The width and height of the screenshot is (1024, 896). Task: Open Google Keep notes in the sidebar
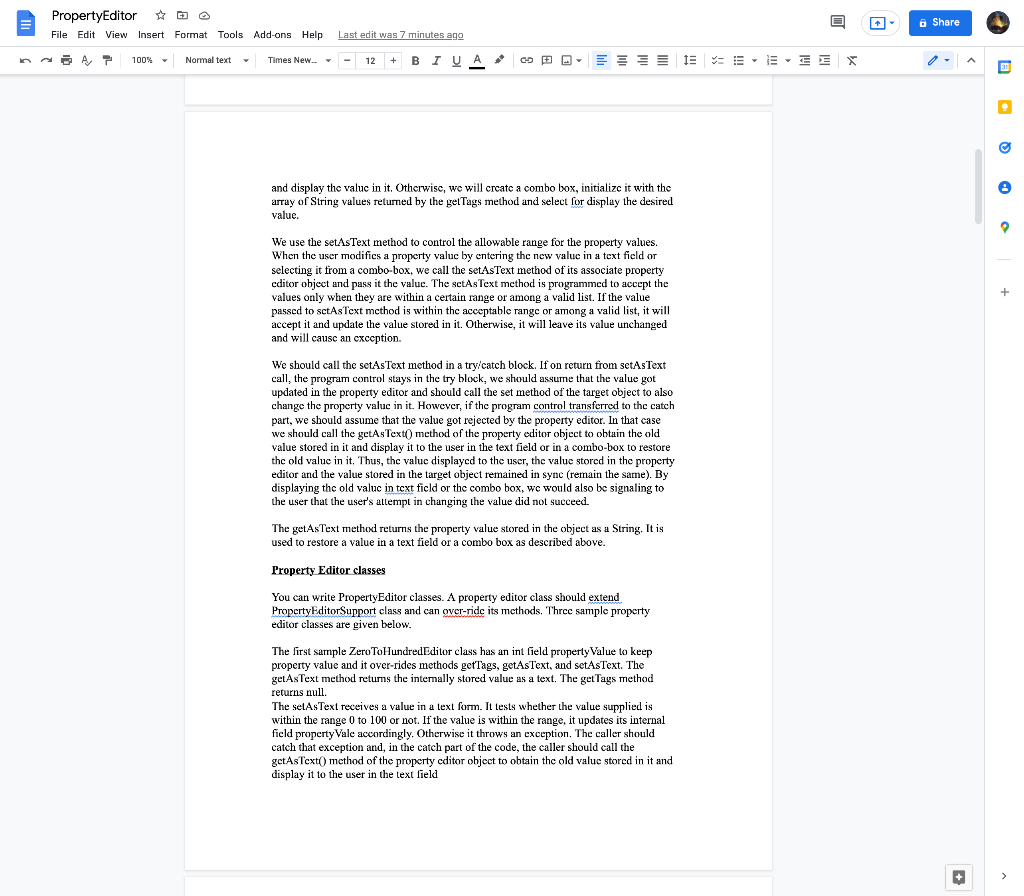click(x=1005, y=107)
